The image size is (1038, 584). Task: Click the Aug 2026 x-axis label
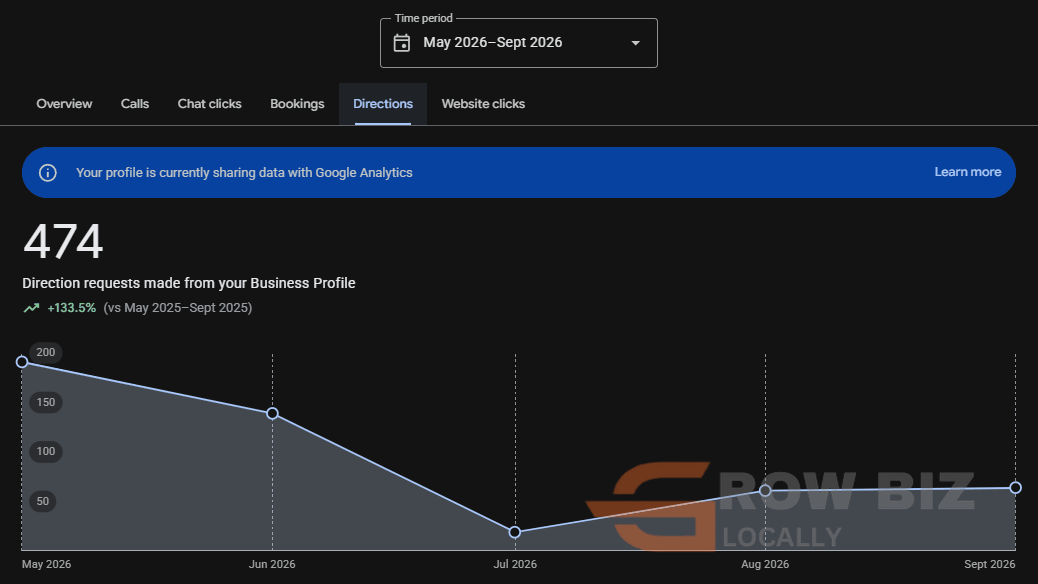pyautogui.click(x=765, y=564)
